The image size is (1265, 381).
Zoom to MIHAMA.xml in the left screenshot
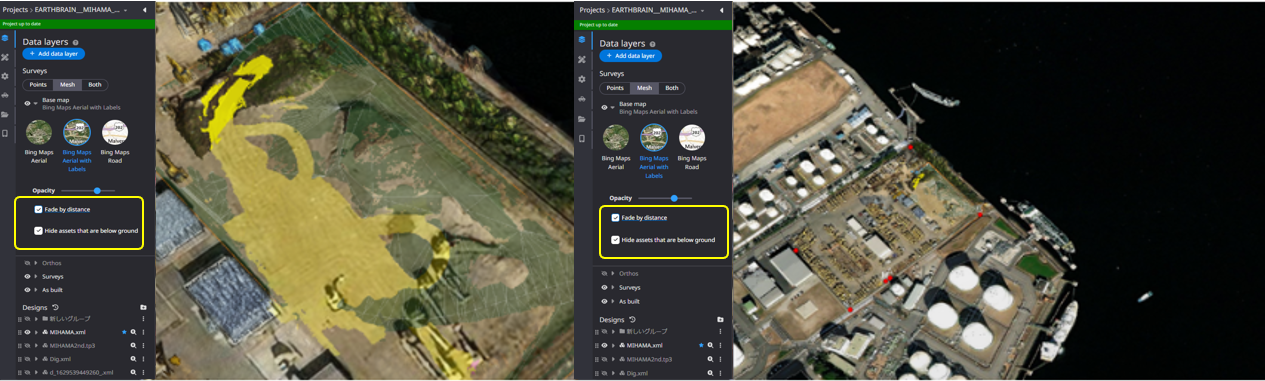coord(133,332)
